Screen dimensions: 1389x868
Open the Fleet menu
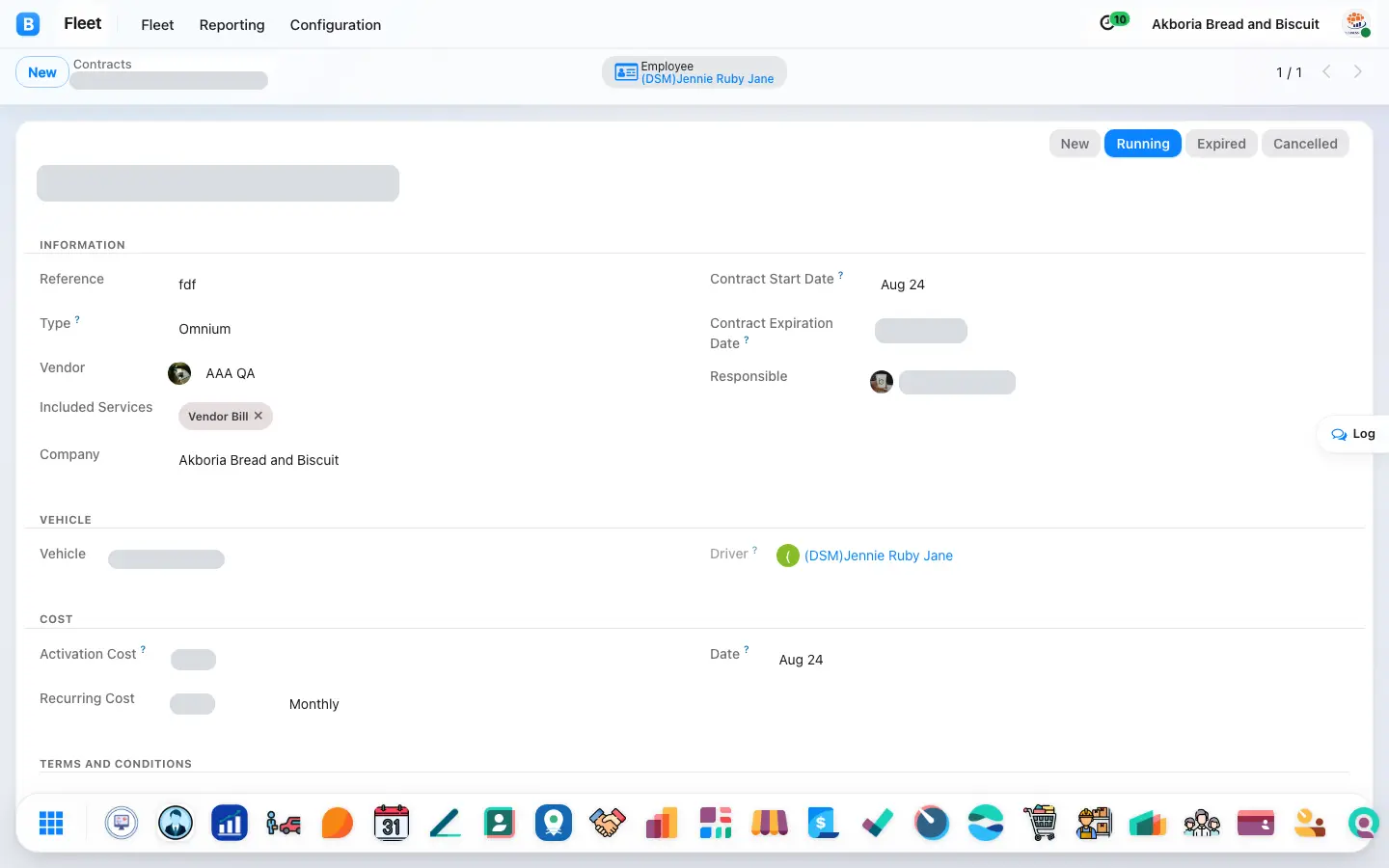[x=157, y=25]
